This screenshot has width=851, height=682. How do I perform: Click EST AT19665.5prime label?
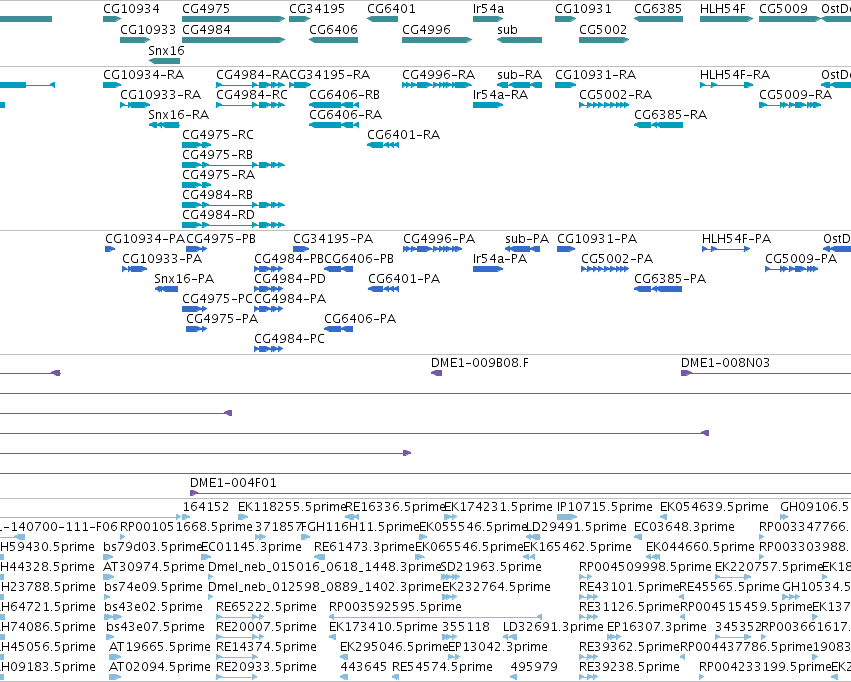160,647
